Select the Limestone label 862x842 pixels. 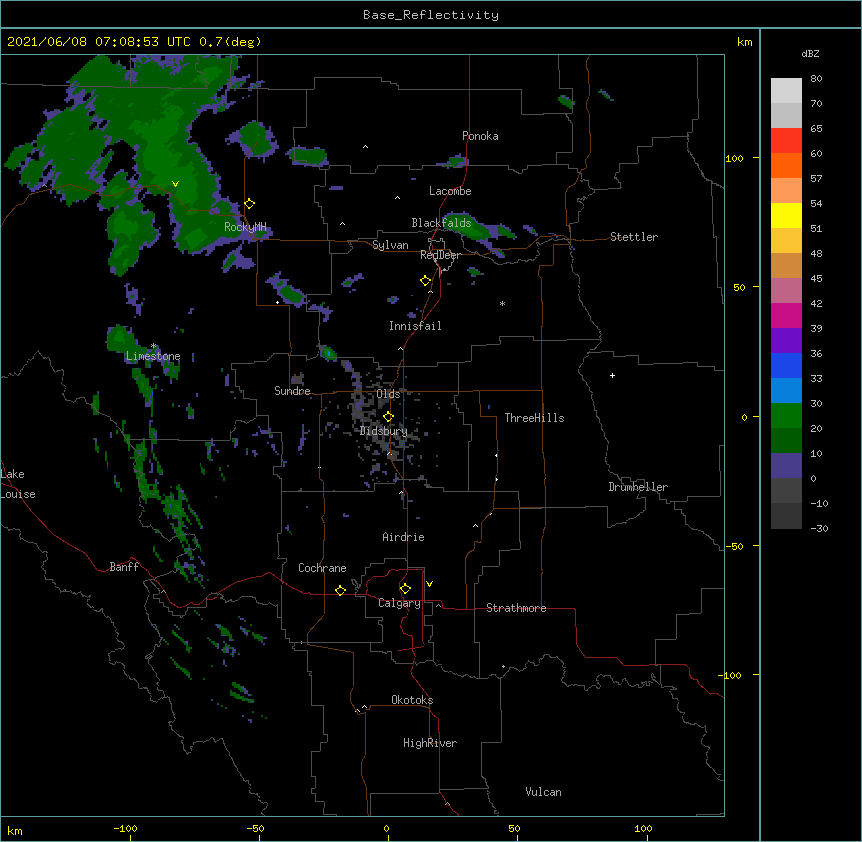coord(153,356)
